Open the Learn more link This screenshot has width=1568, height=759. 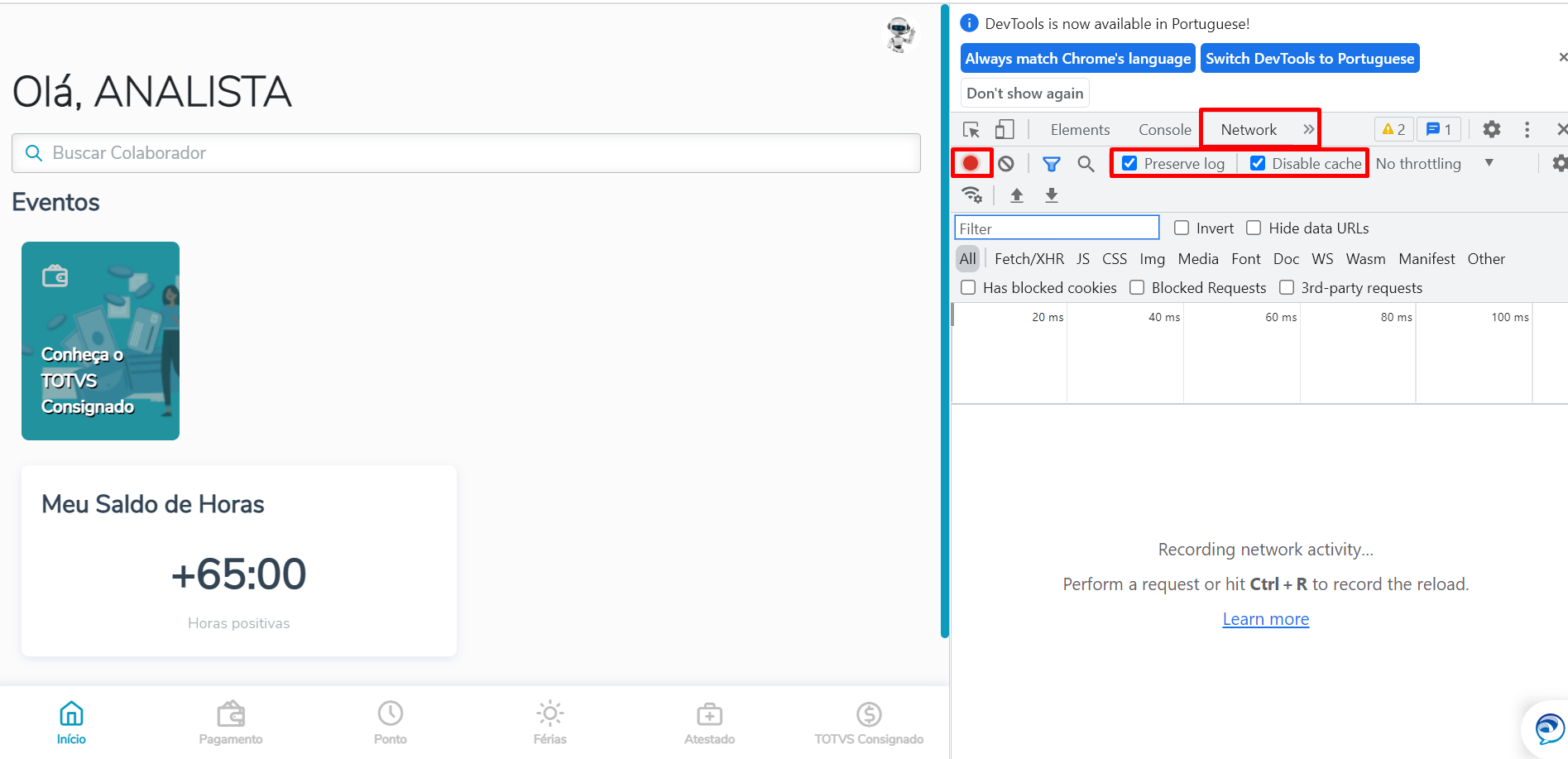(x=1265, y=619)
